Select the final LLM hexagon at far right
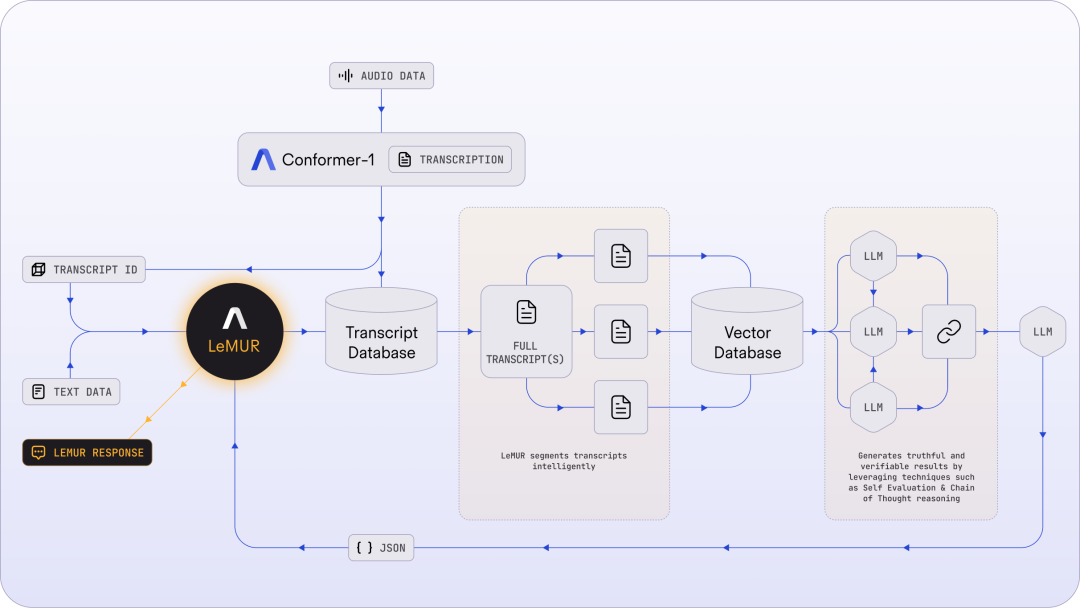This screenshot has height=608, width=1080. tap(1043, 331)
